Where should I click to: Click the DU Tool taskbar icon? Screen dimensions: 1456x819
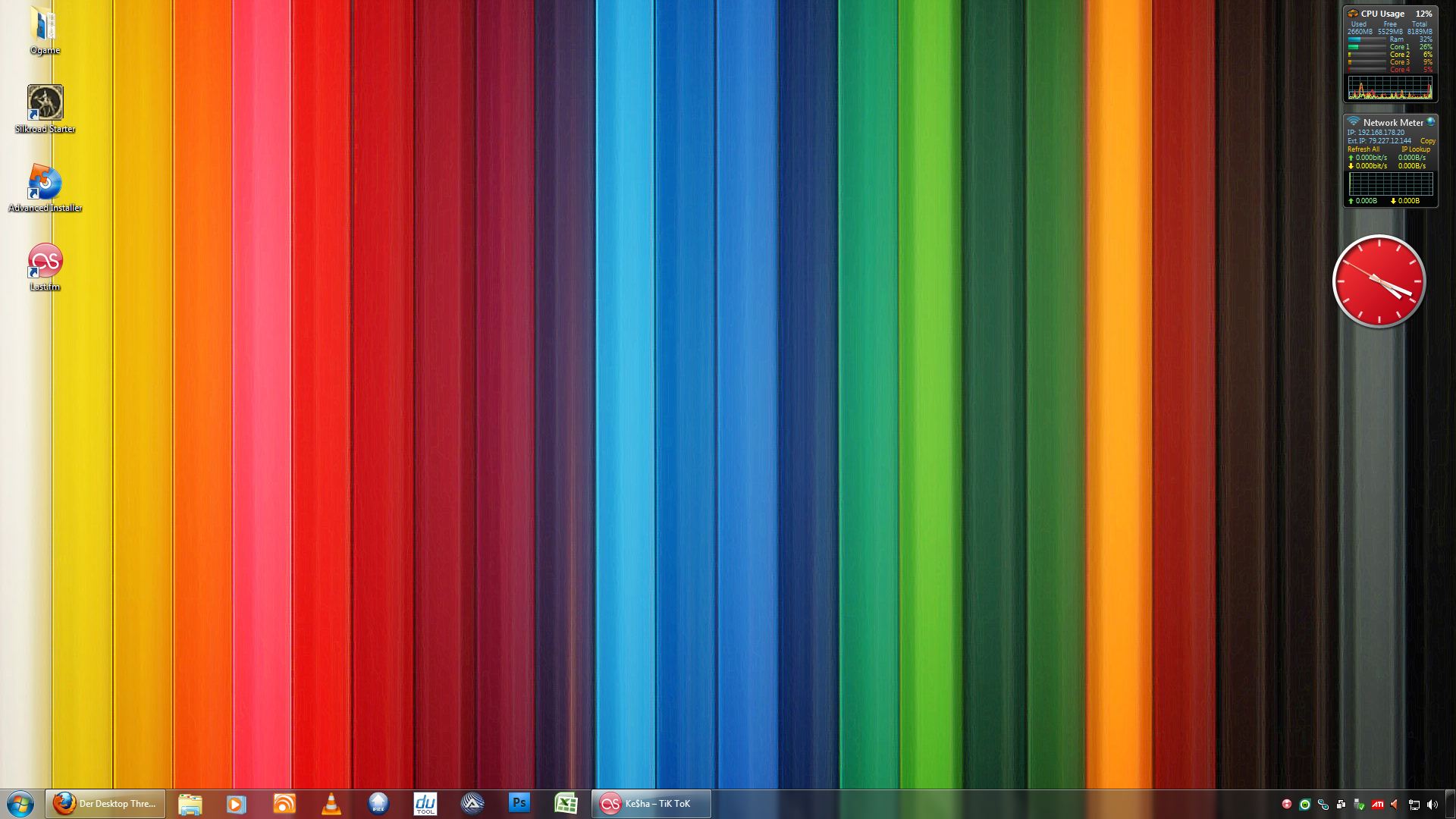(425, 804)
